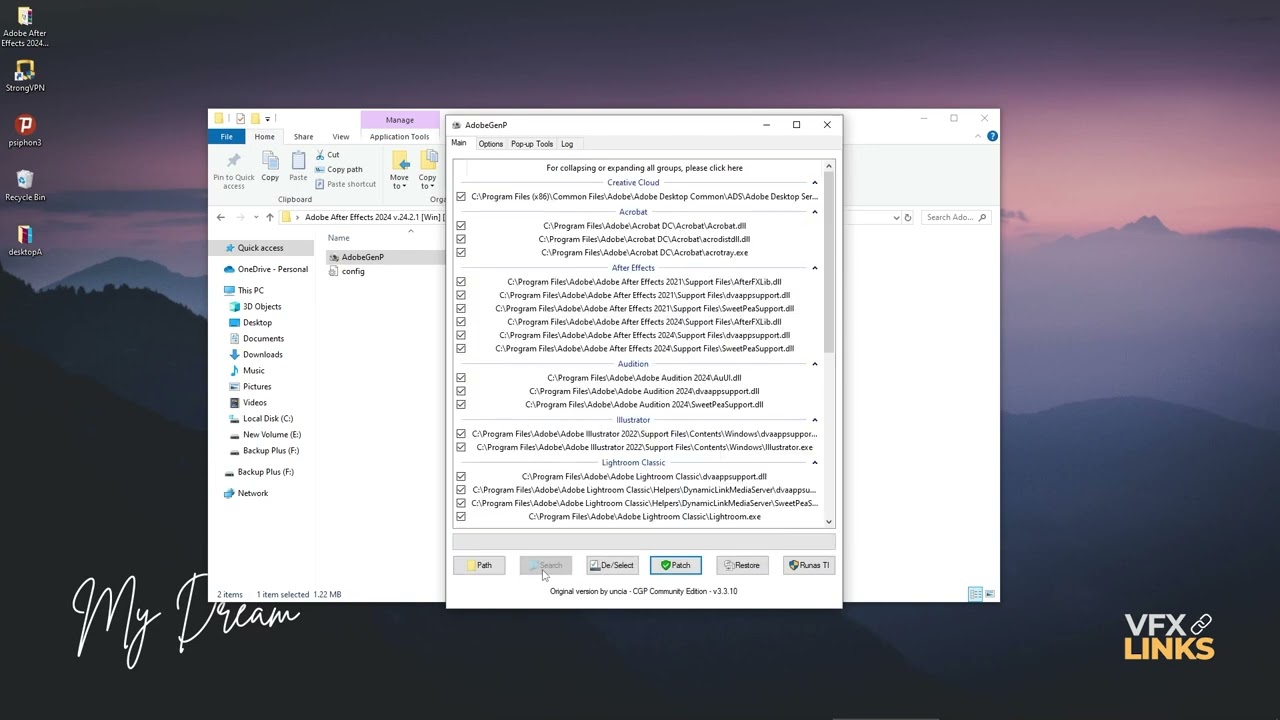This screenshot has width=1280, height=720.
Task: Open the Main tab in AdobeGenP
Action: 459,143
